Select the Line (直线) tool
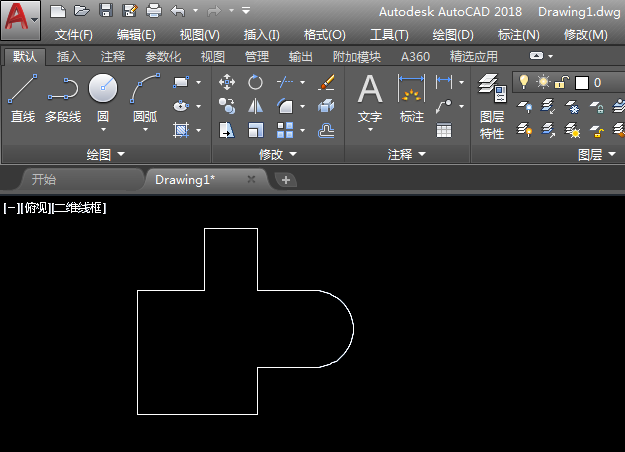The width and height of the screenshot is (625, 452). (22, 98)
